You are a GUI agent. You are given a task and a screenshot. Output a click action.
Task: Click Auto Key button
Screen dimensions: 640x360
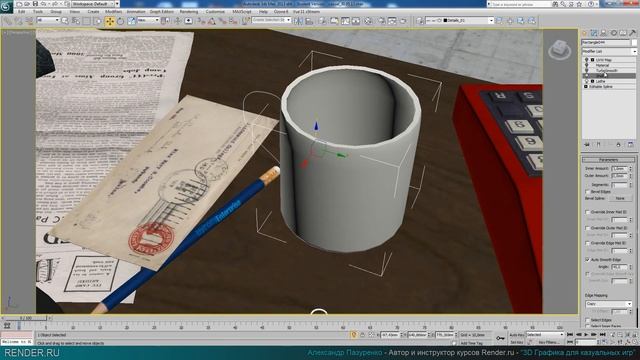[x=516, y=335]
